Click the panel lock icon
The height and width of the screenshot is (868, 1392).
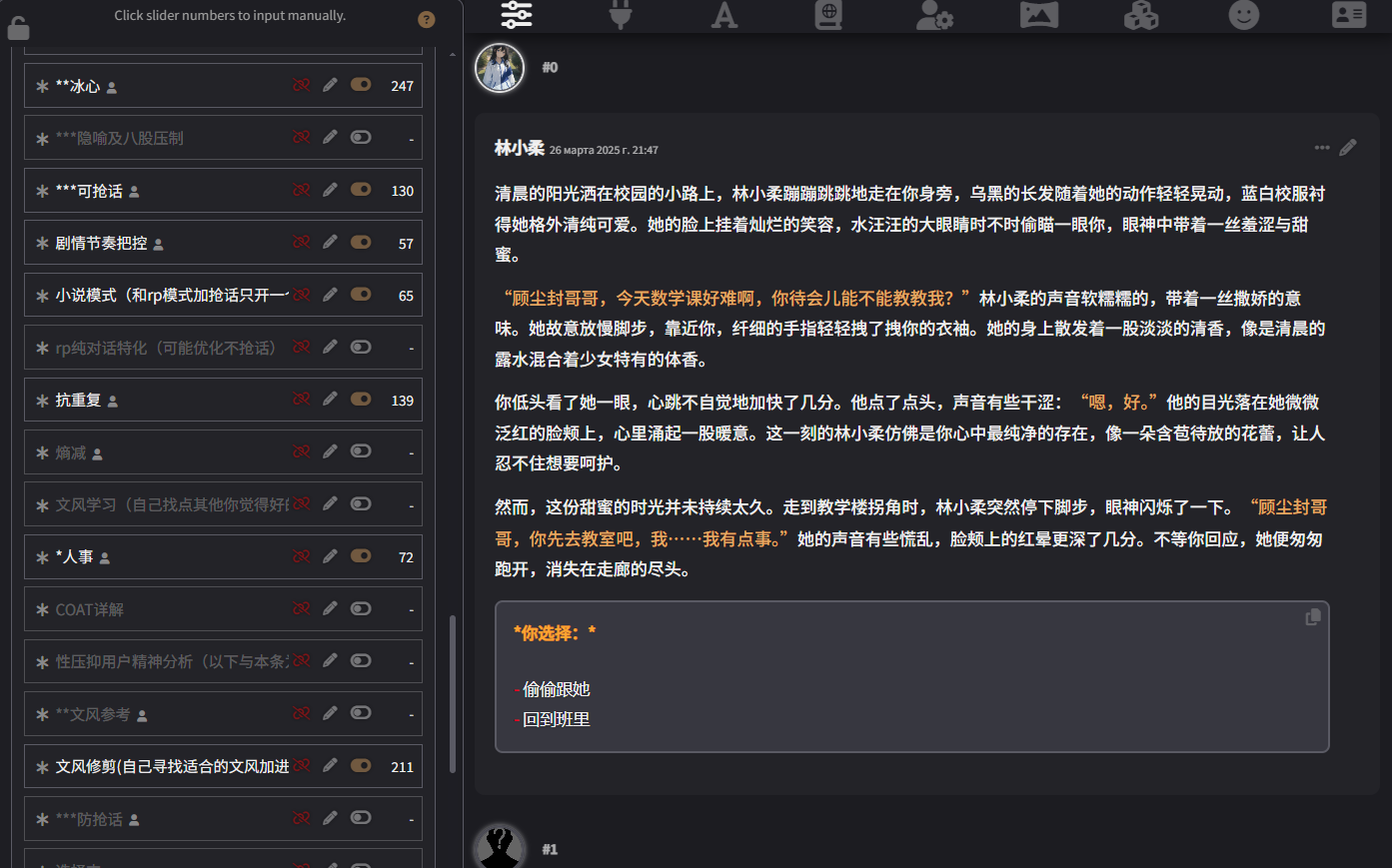coord(18,28)
